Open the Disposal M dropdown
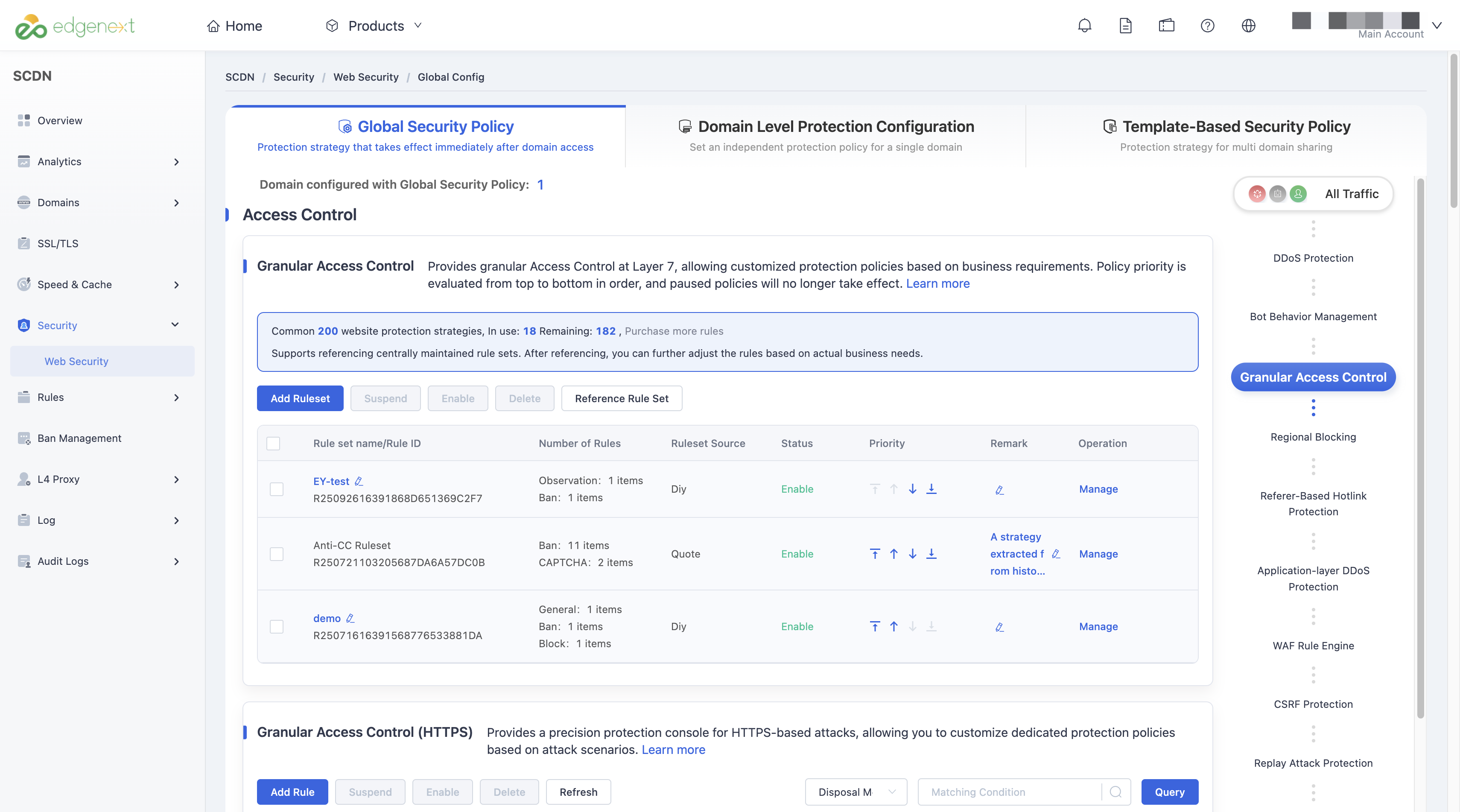The width and height of the screenshot is (1460, 812). coord(856,792)
